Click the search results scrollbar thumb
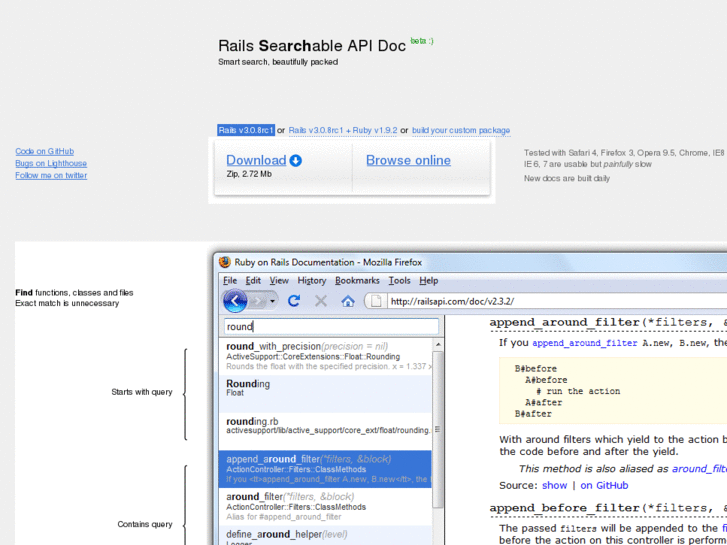This screenshot has width=727, height=545. [x=437, y=429]
